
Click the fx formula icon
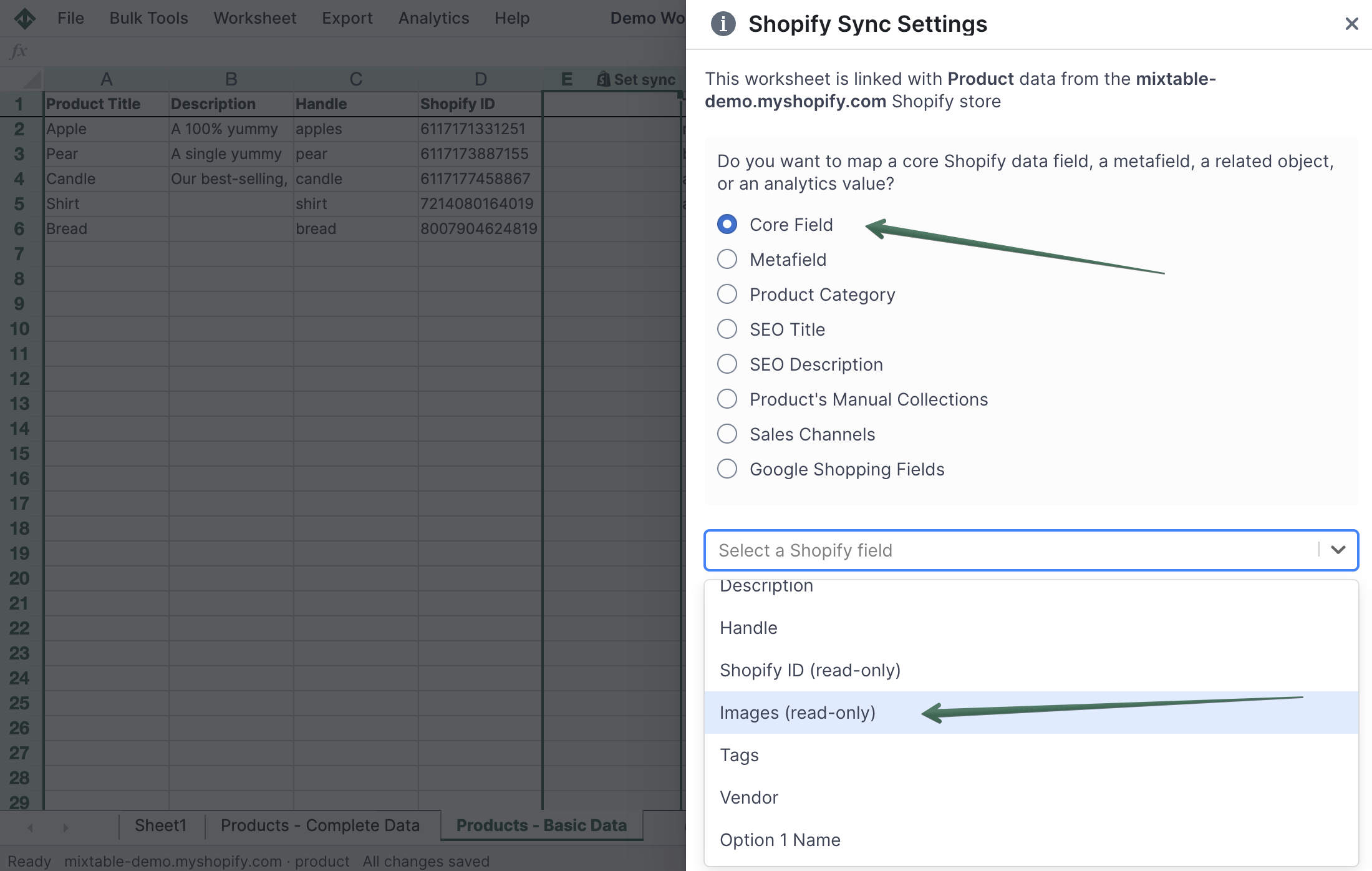tap(18, 51)
